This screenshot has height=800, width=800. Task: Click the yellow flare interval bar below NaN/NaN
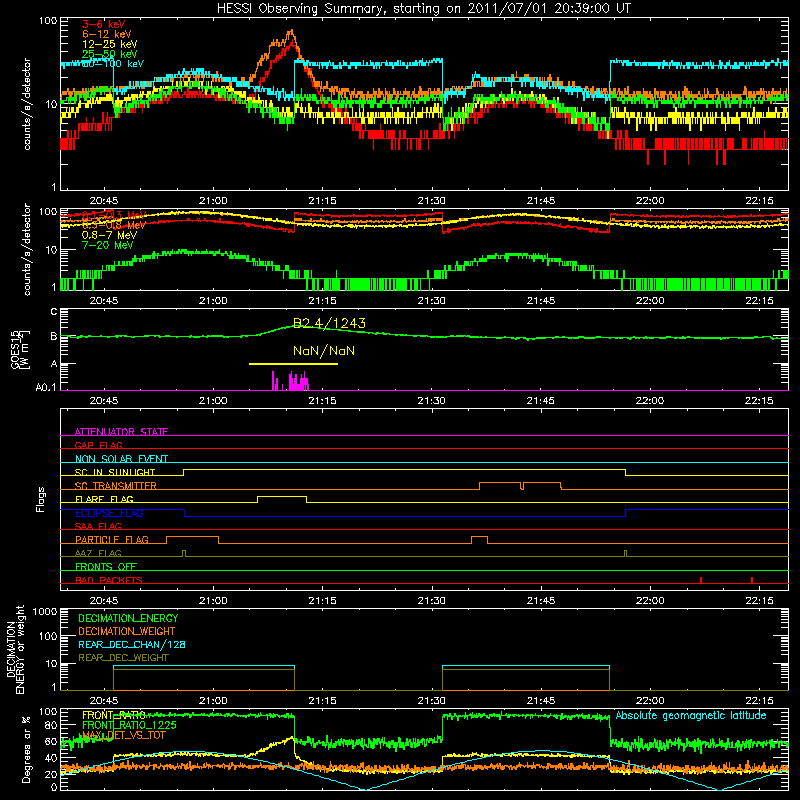293,364
